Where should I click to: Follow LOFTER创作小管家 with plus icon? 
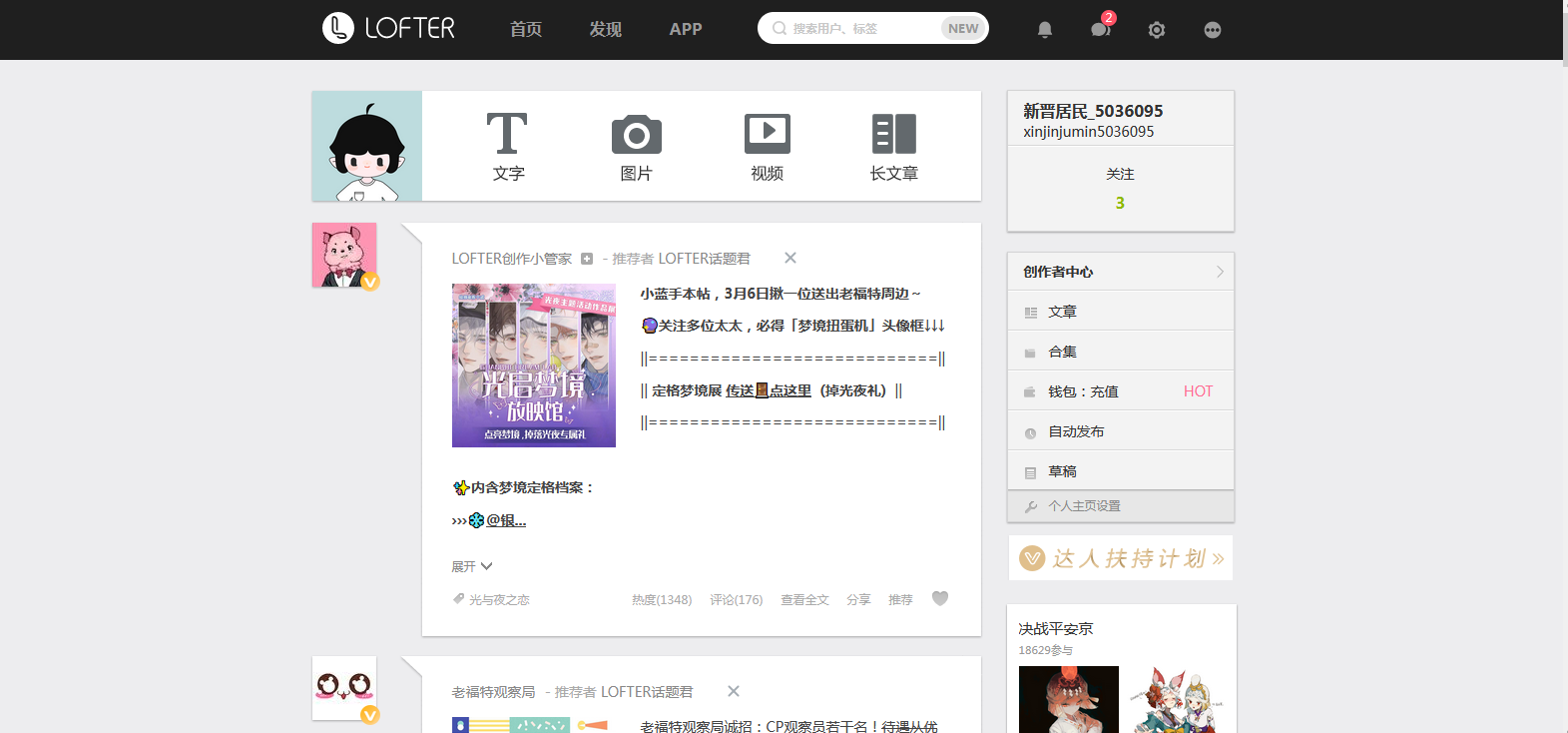coord(587,259)
